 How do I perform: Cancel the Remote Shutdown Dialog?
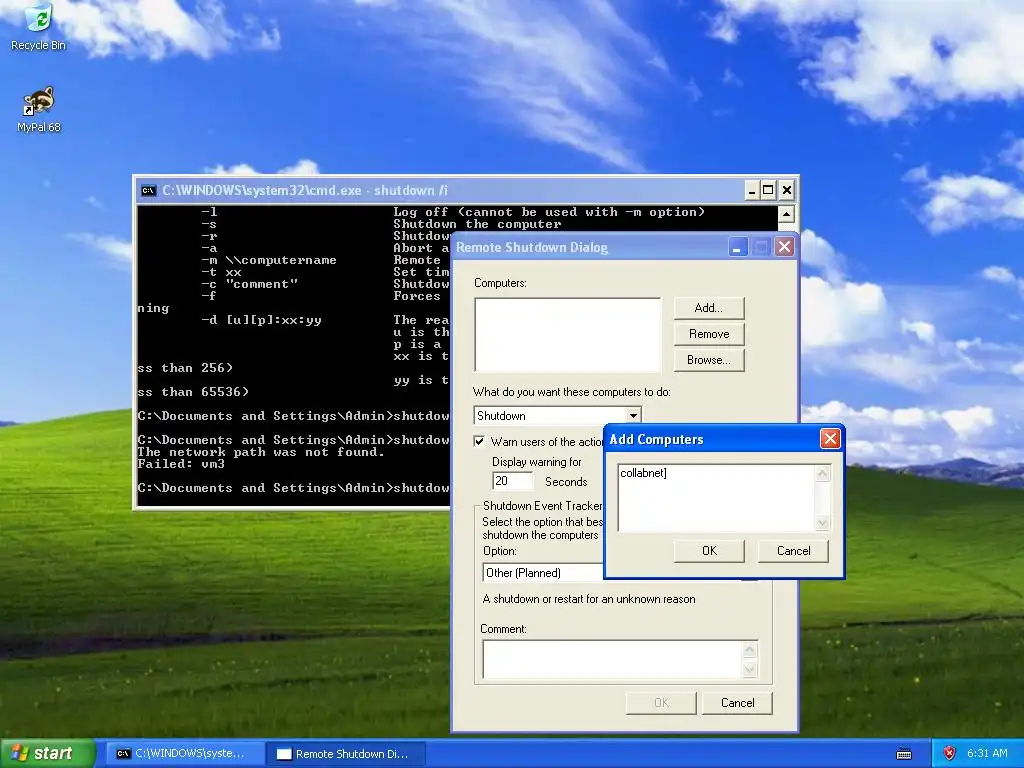coord(737,703)
